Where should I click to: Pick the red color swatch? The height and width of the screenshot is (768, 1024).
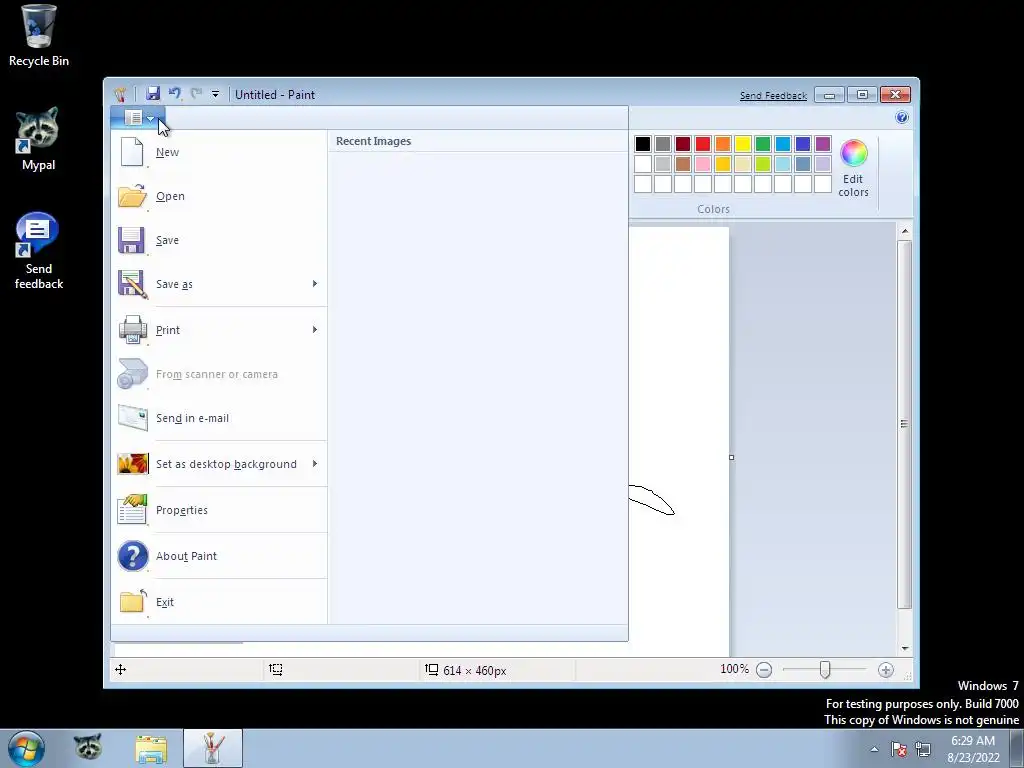click(x=703, y=144)
